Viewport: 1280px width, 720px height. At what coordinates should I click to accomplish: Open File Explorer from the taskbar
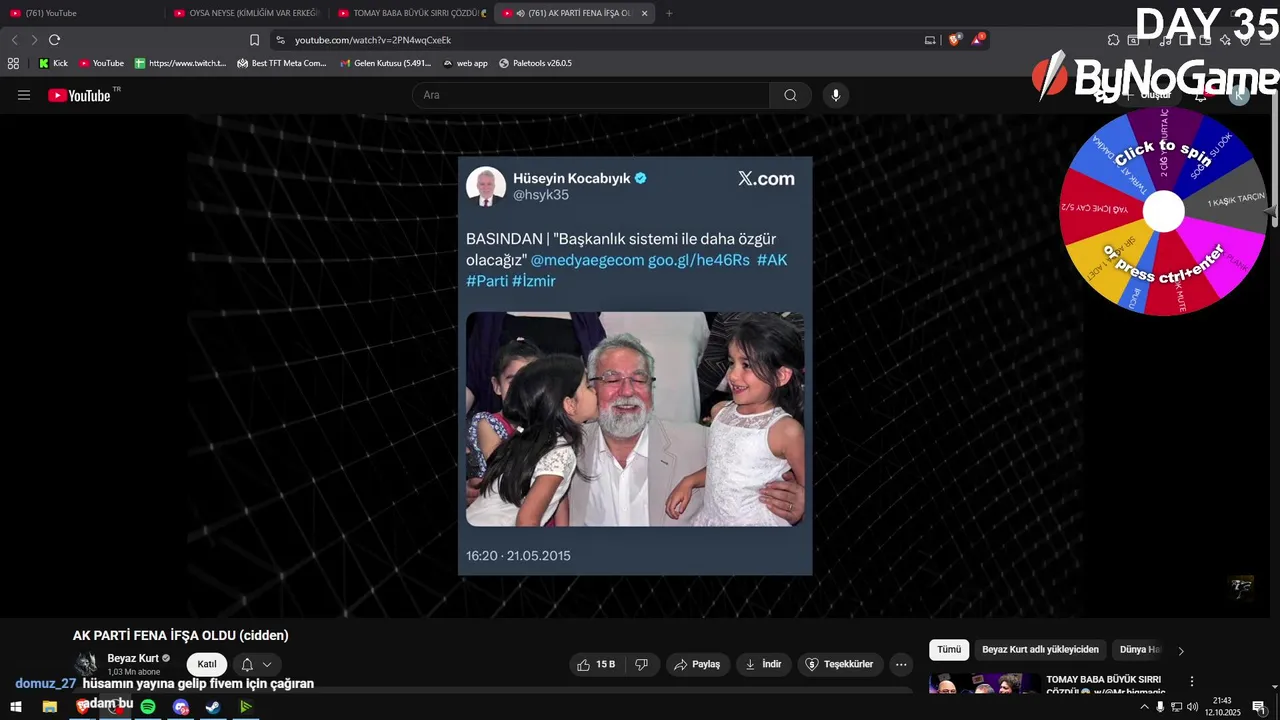click(49, 707)
